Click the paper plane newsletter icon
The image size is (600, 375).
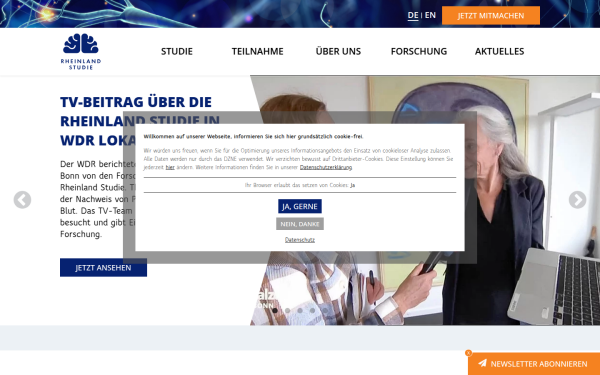483,363
